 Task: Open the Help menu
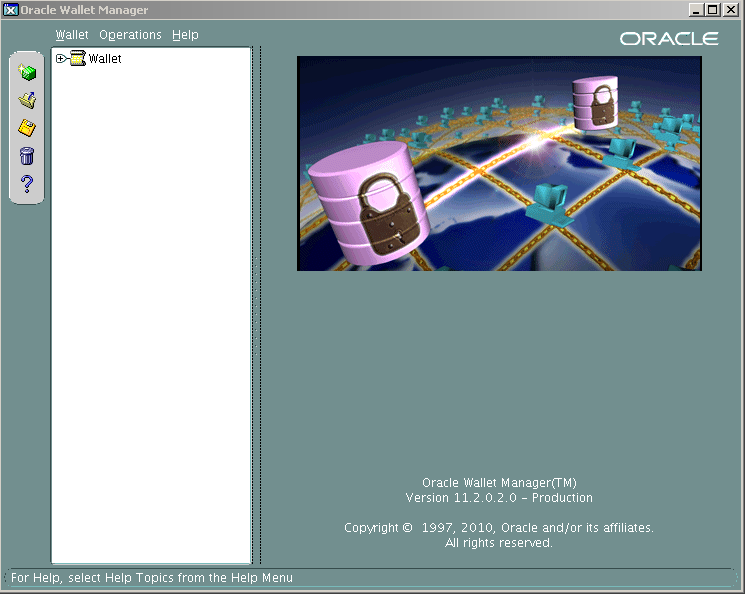[x=185, y=35]
